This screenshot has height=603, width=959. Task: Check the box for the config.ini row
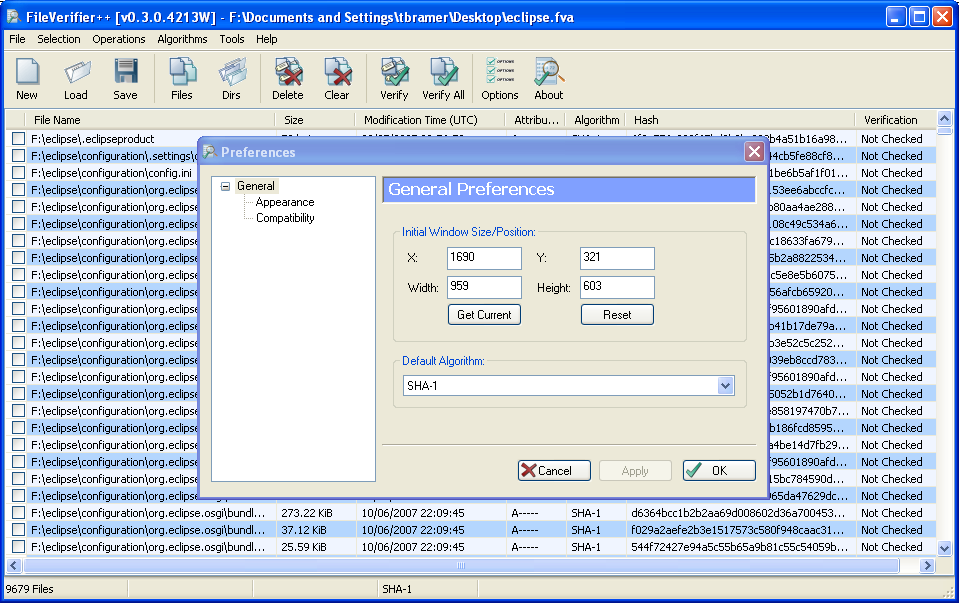tap(18, 173)
